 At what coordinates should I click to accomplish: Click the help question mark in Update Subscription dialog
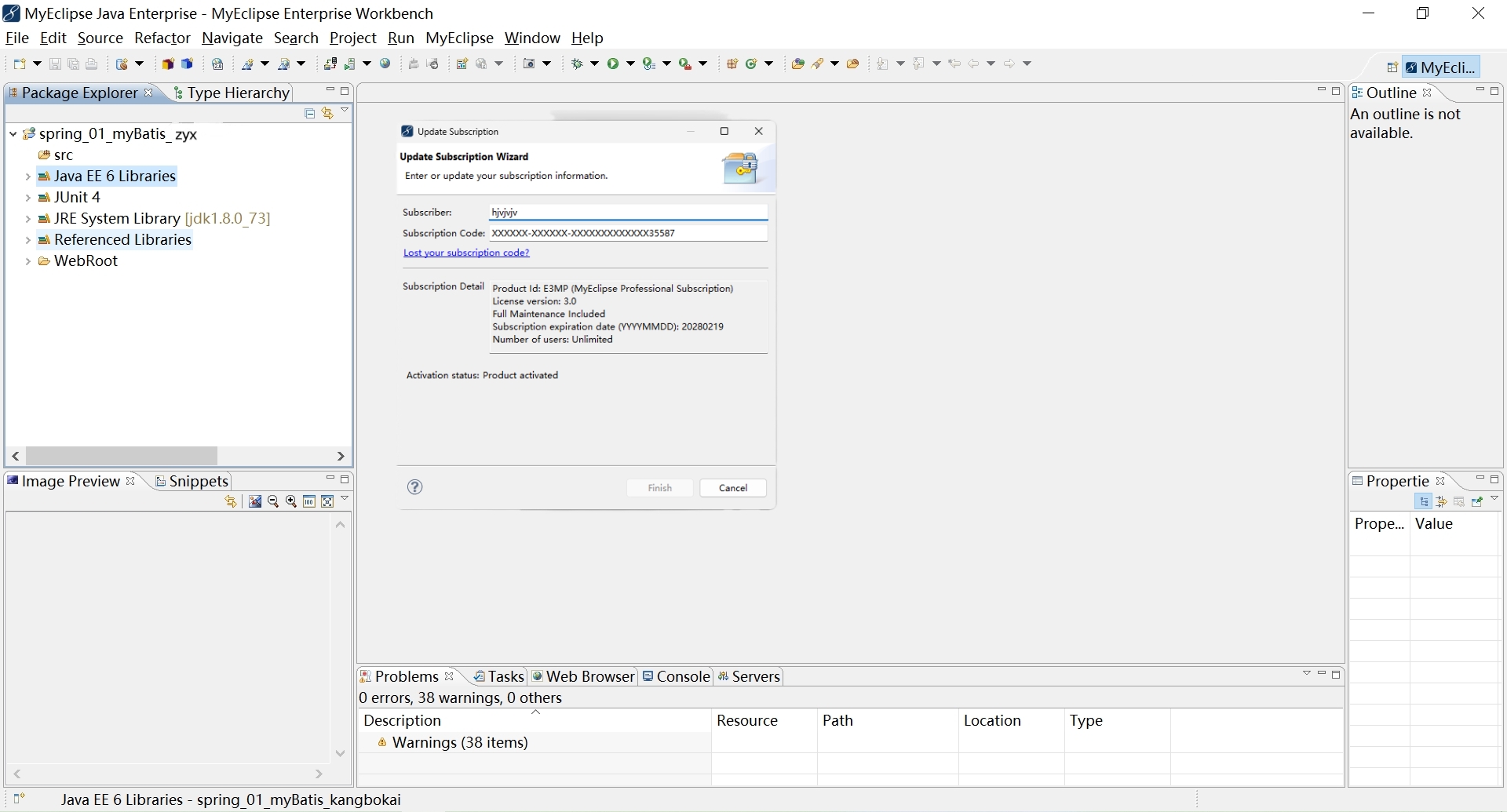(415, 487)
